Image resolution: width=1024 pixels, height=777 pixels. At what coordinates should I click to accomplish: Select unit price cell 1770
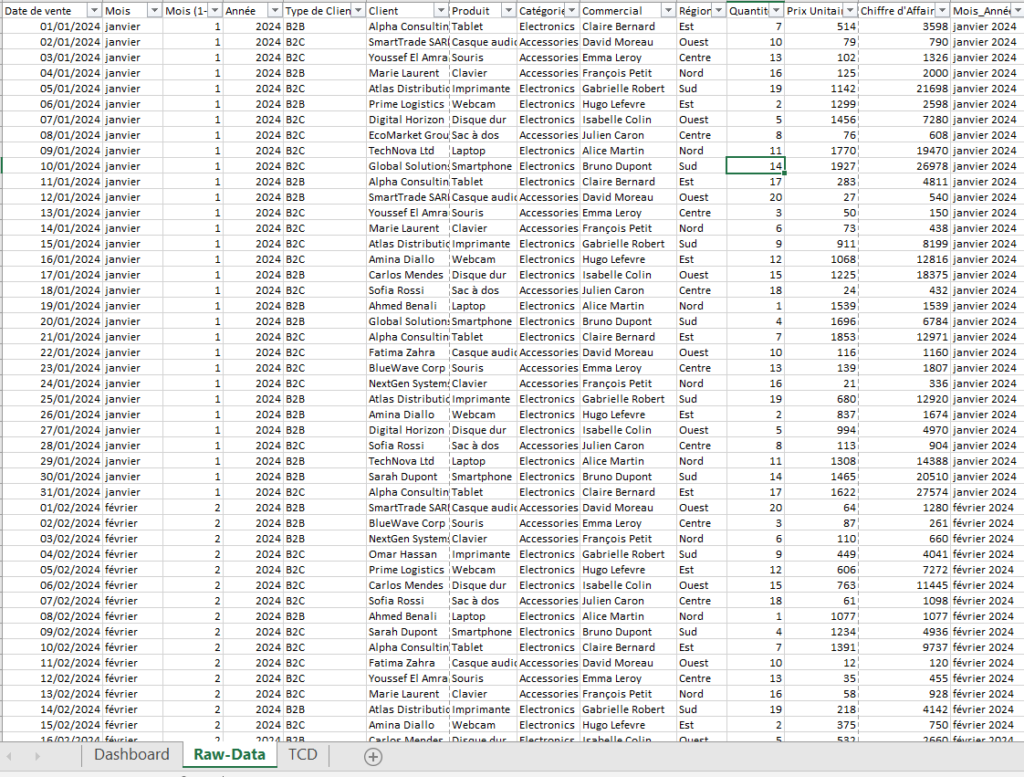click(821, 151)
